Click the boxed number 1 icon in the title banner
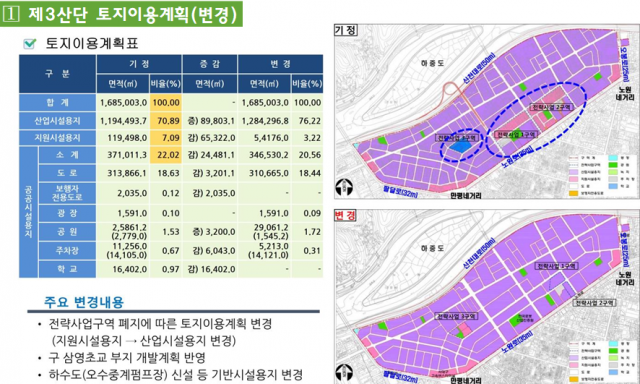Viewport: 640px width, 384px height. tap(11, 13)
